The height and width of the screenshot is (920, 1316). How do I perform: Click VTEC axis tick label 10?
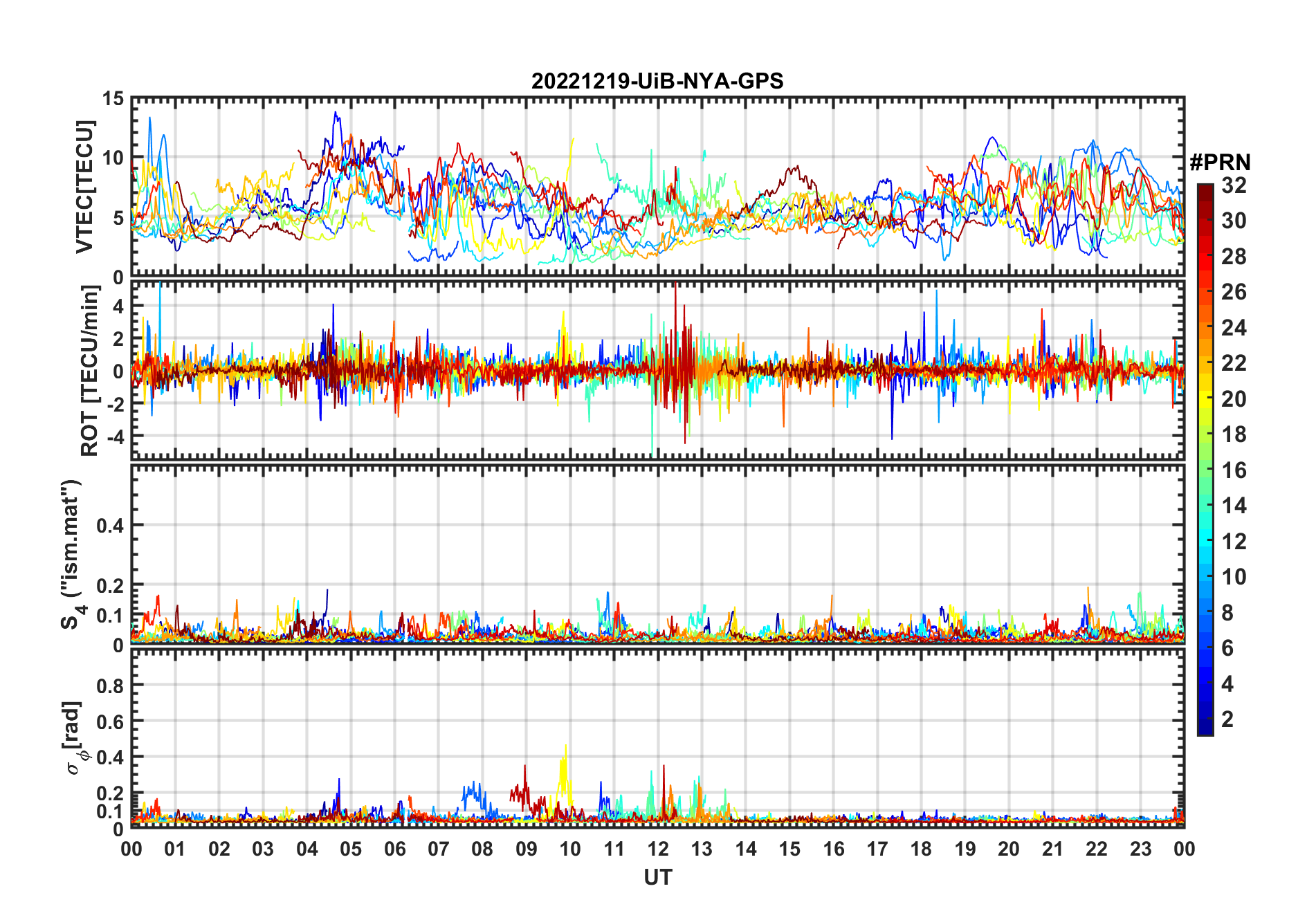pos(113,158)
